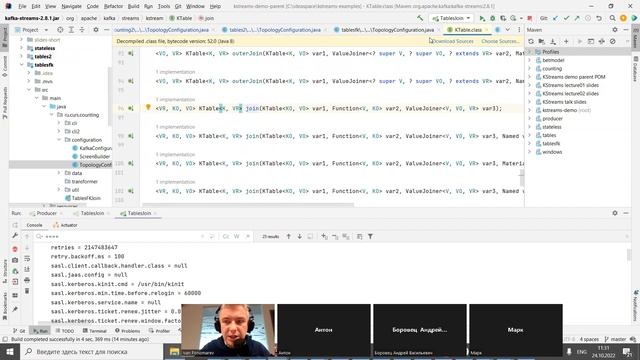Go to previous search occurrence arrow
The width and height of the screenshot is (640, 360).
click(289, 236)
